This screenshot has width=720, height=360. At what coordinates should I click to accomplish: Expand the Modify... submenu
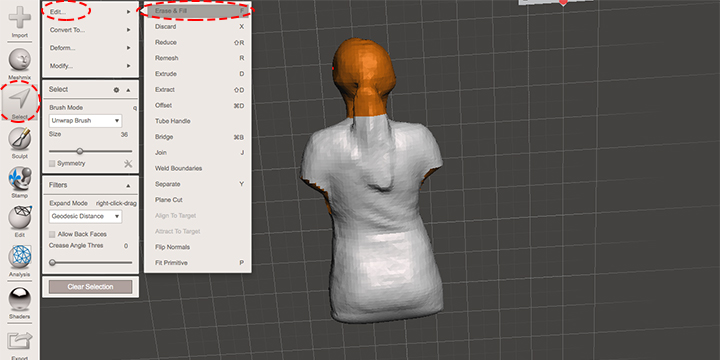[x=90, y=66]
